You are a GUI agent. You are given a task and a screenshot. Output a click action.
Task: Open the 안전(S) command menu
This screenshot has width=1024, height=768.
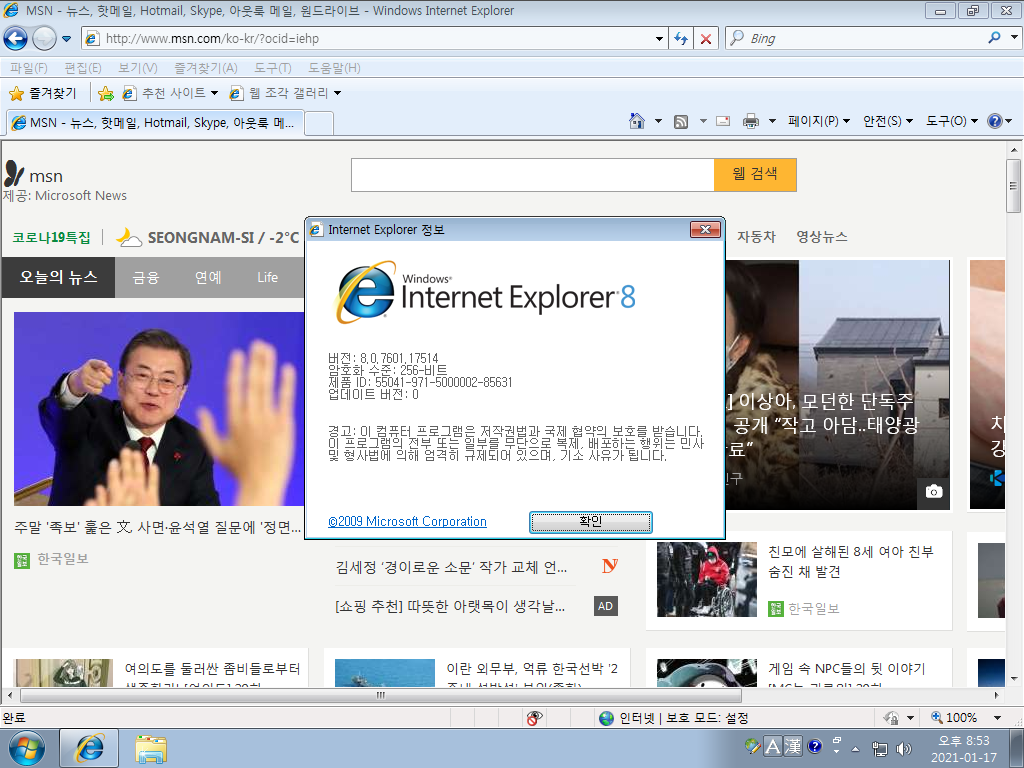(x=888, y=121)
